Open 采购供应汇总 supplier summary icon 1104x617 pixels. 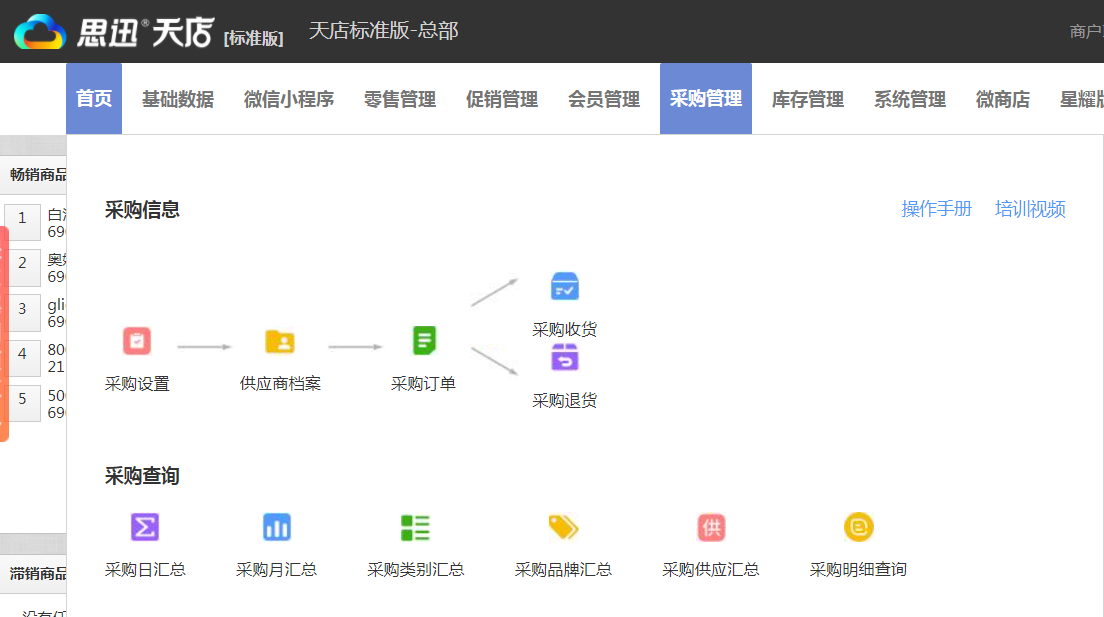tap(710, 527)
